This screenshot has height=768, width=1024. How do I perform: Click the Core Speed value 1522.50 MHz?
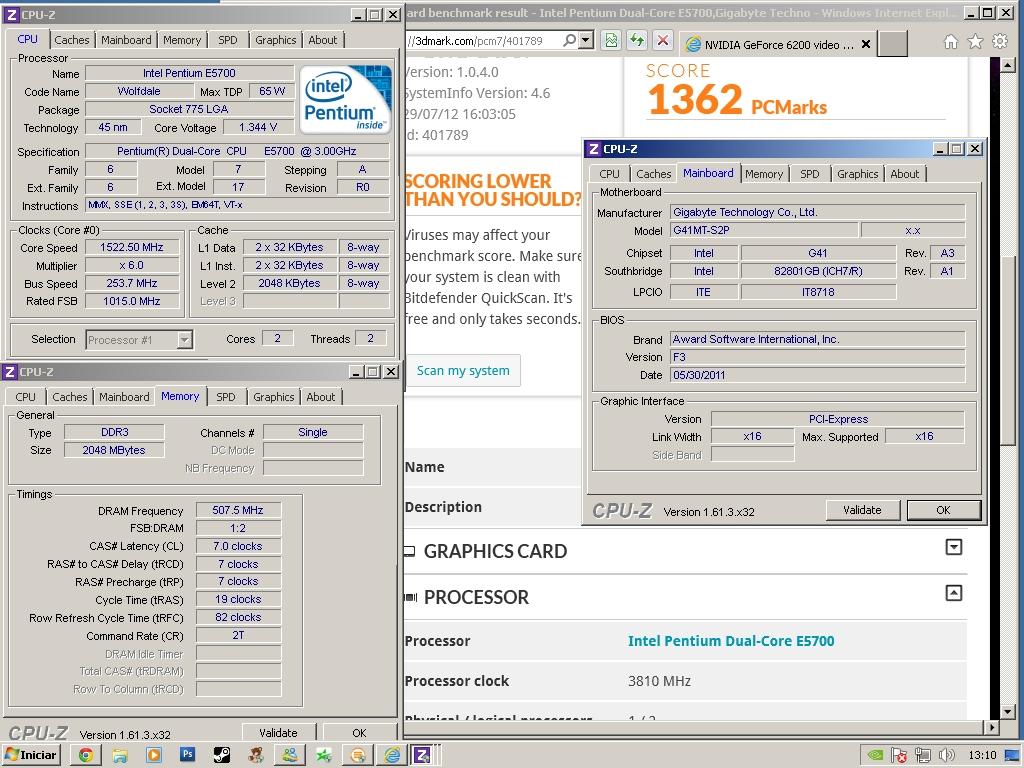(x=132, y=248)
